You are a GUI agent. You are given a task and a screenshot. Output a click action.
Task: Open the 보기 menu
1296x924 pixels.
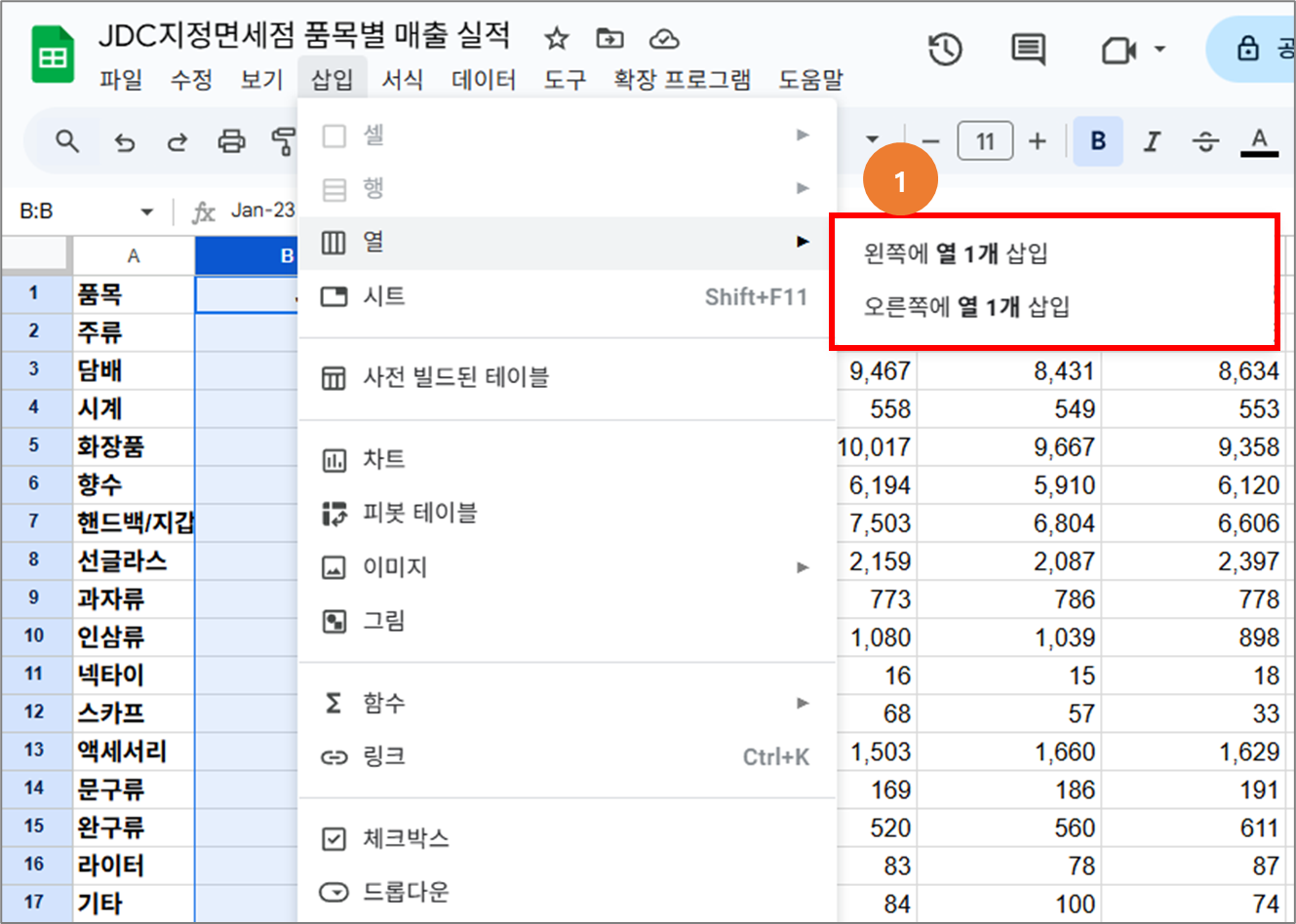click(x=261, y=80)
